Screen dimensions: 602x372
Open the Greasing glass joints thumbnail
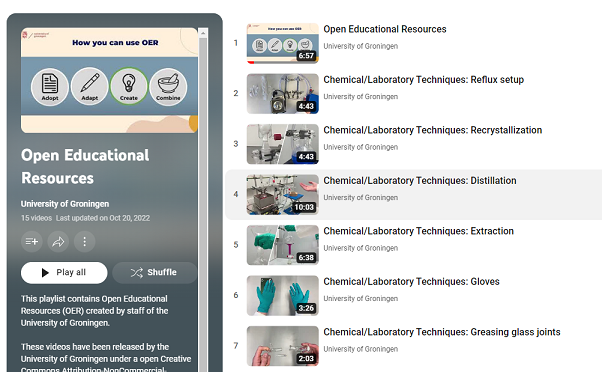click(x=283, y=346)
